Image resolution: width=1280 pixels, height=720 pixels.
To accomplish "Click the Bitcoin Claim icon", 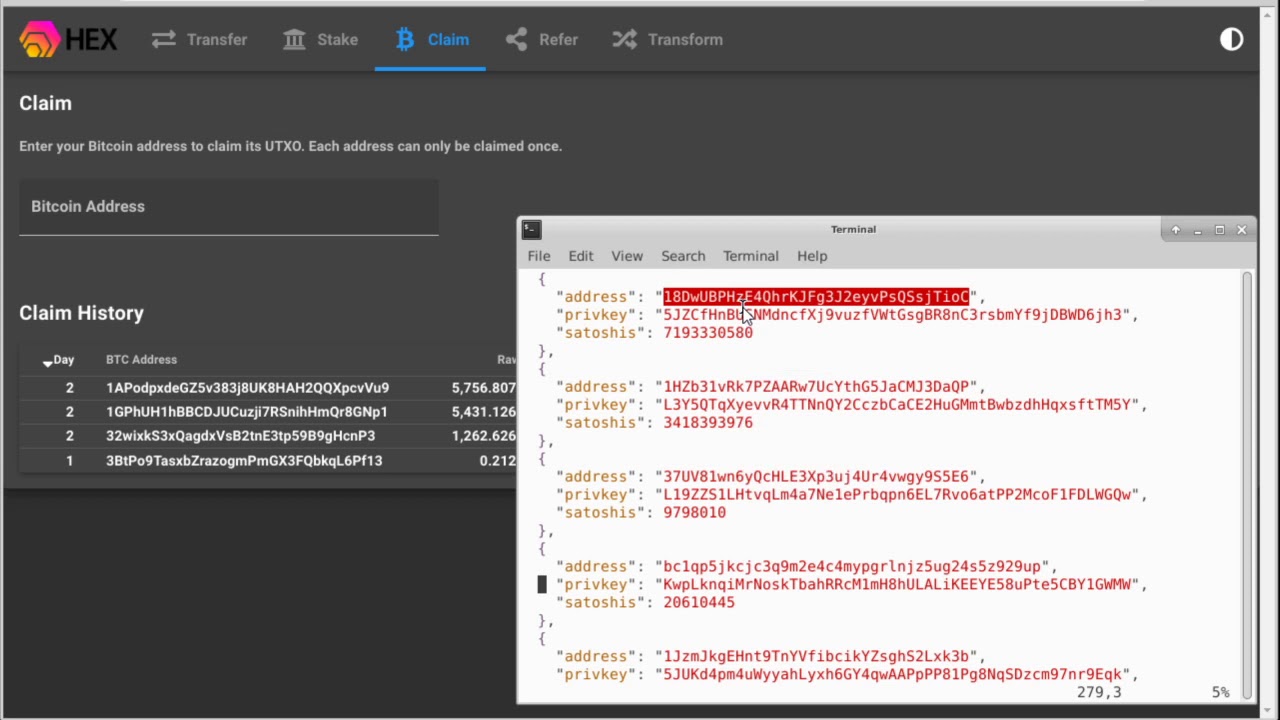I will (404, 40).
